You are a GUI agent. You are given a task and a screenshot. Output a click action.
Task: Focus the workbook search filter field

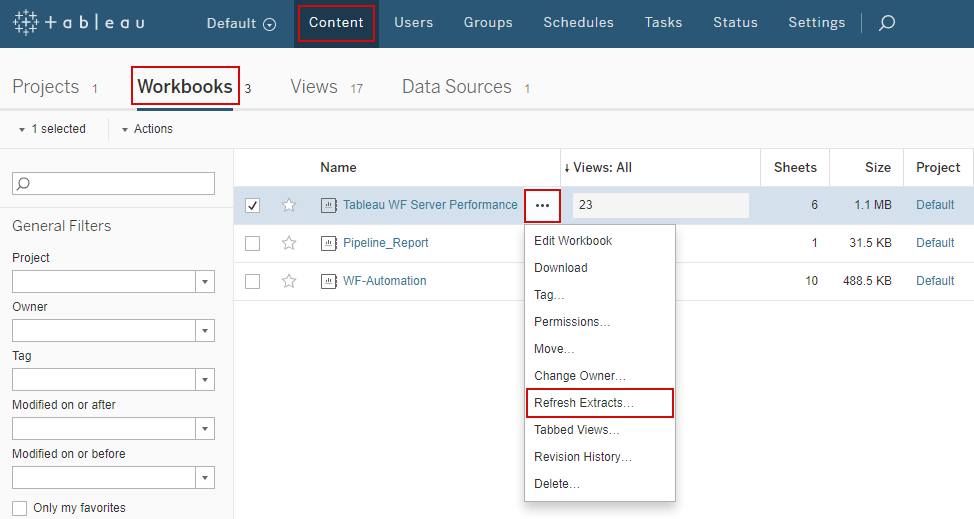pos(113,184)
